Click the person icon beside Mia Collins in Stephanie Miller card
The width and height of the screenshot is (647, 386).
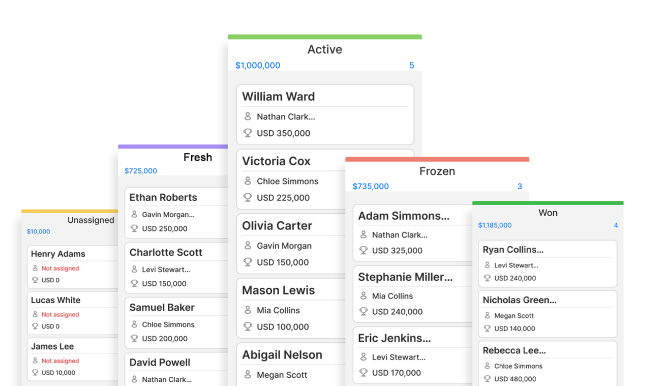click(364, 296)
